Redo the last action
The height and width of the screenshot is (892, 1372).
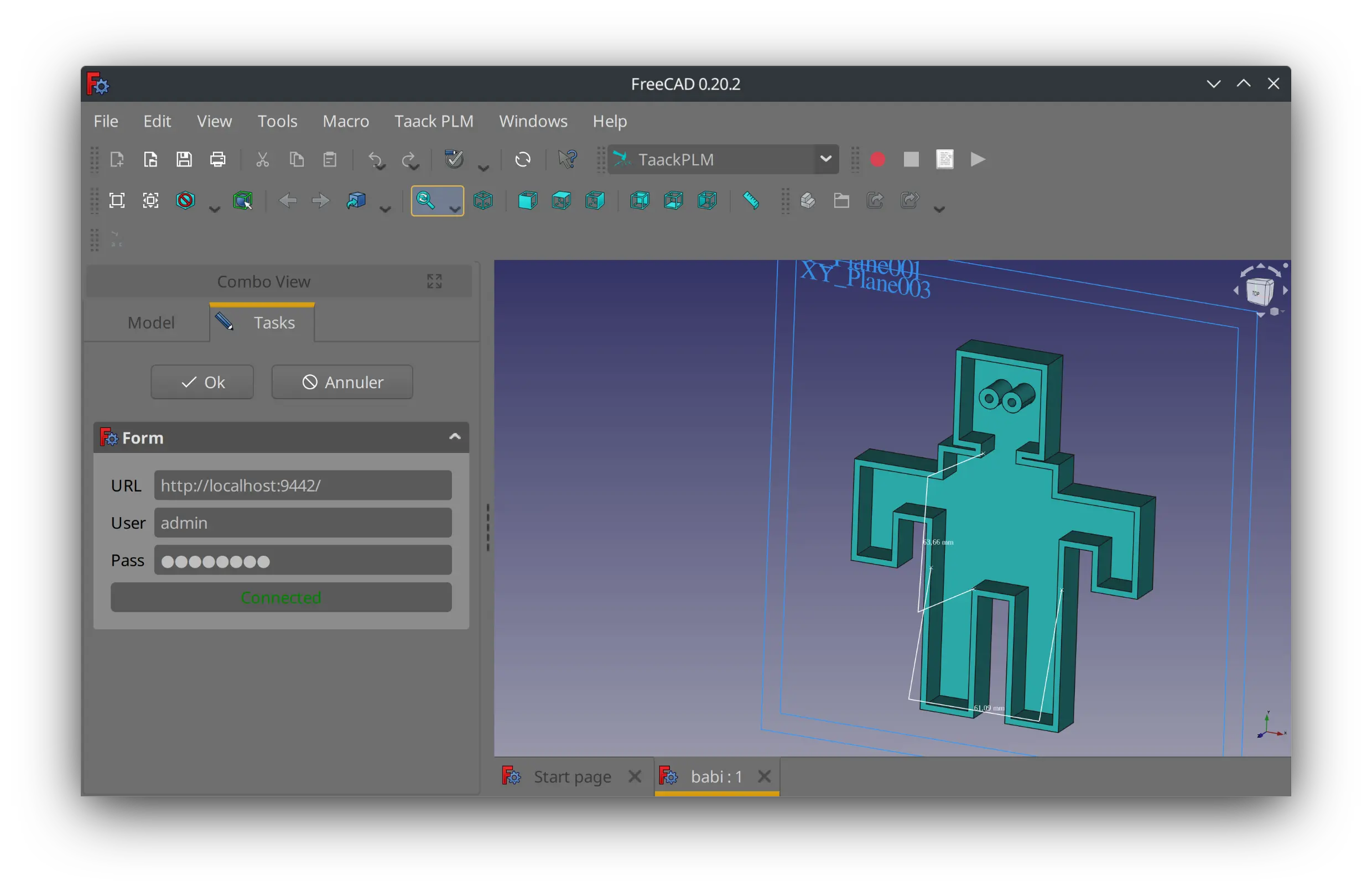408,159
